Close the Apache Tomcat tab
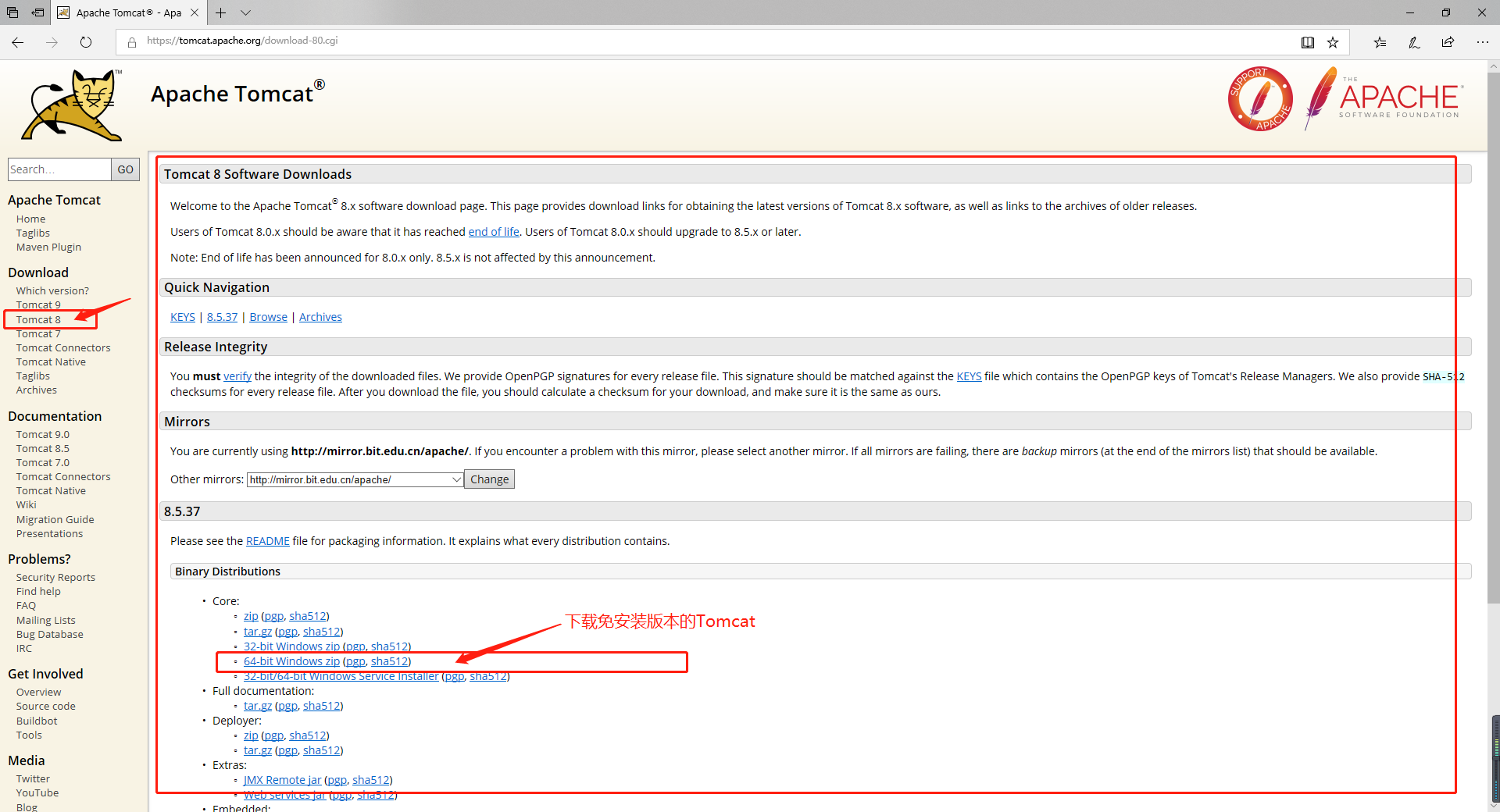This screenshot has height=812, width=1500. coord(195,12)
